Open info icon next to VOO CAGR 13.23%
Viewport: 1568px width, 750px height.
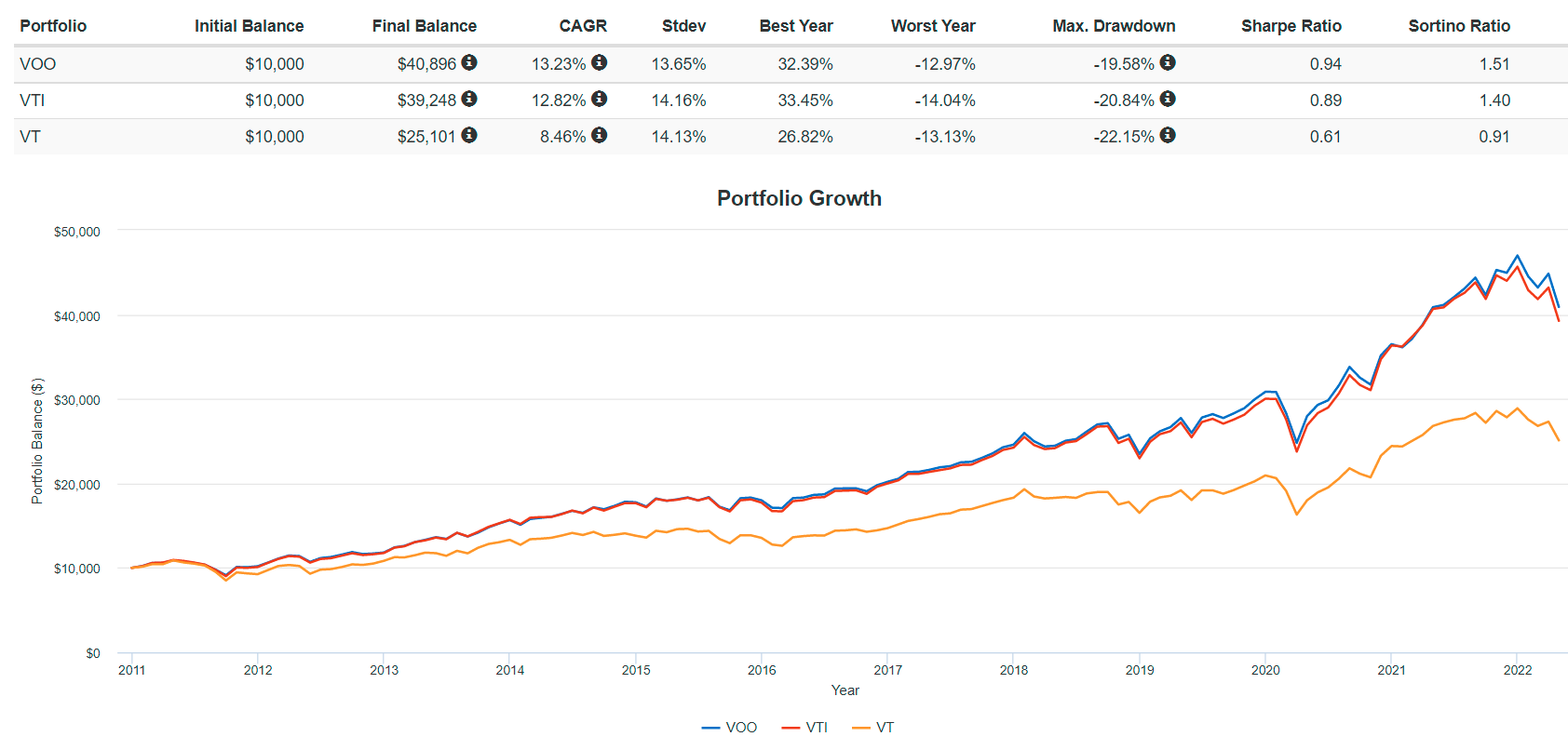pos(599,62)
